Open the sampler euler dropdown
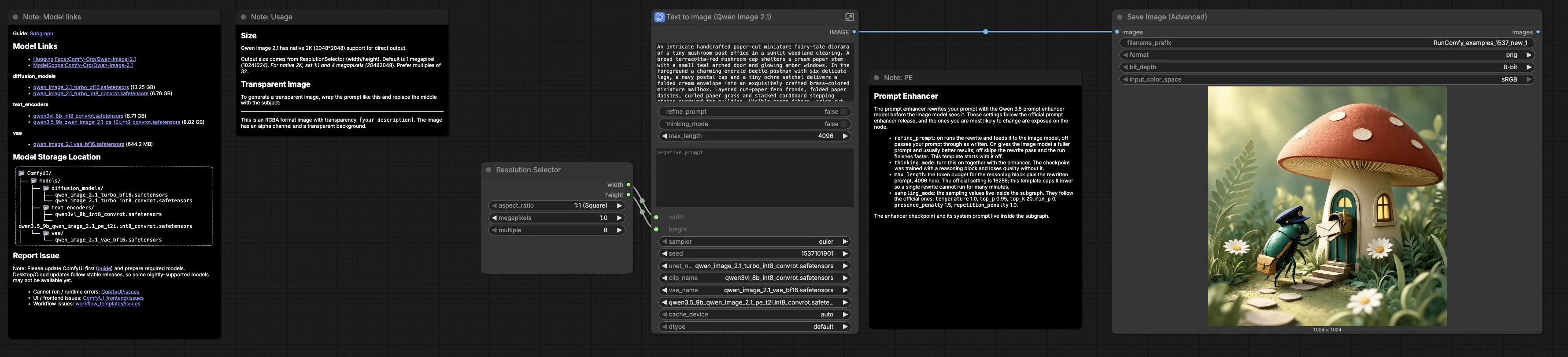1568x357 pixels. click(755, 241)
